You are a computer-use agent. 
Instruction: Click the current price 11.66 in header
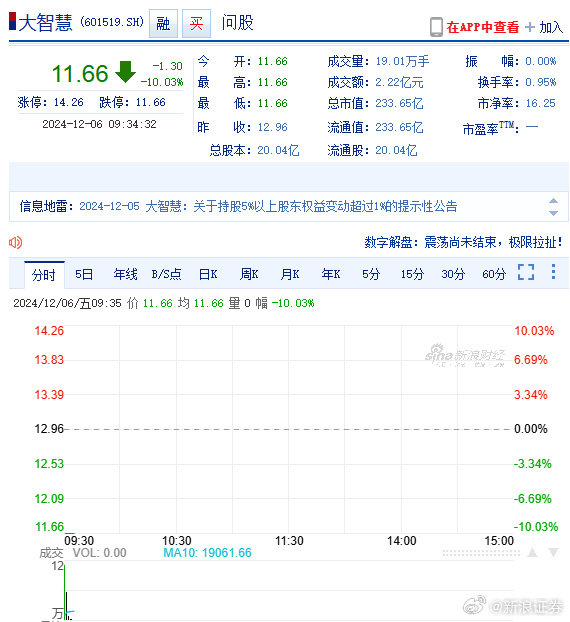pyautogui.click(x=80, y=73)
